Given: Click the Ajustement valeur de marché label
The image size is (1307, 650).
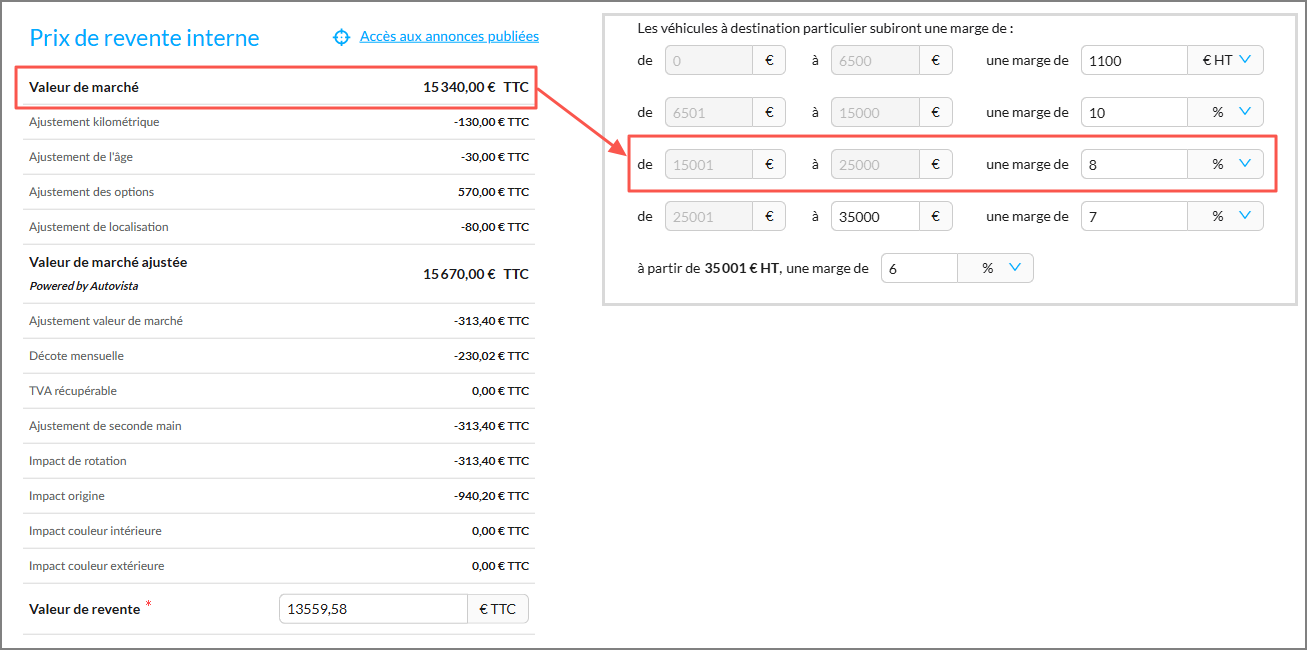Looking at the screenshot, I should pyautogui.click(x=106, y=321).
